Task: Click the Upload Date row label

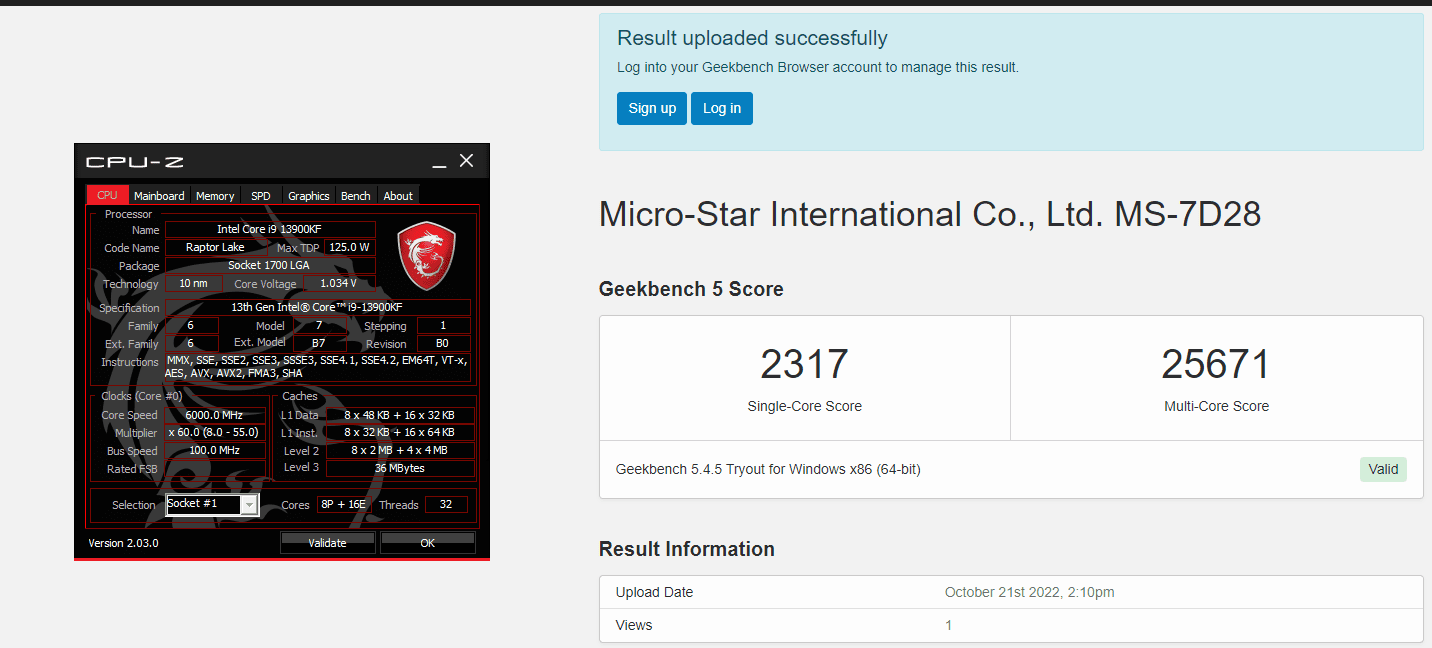Action: 654,592
